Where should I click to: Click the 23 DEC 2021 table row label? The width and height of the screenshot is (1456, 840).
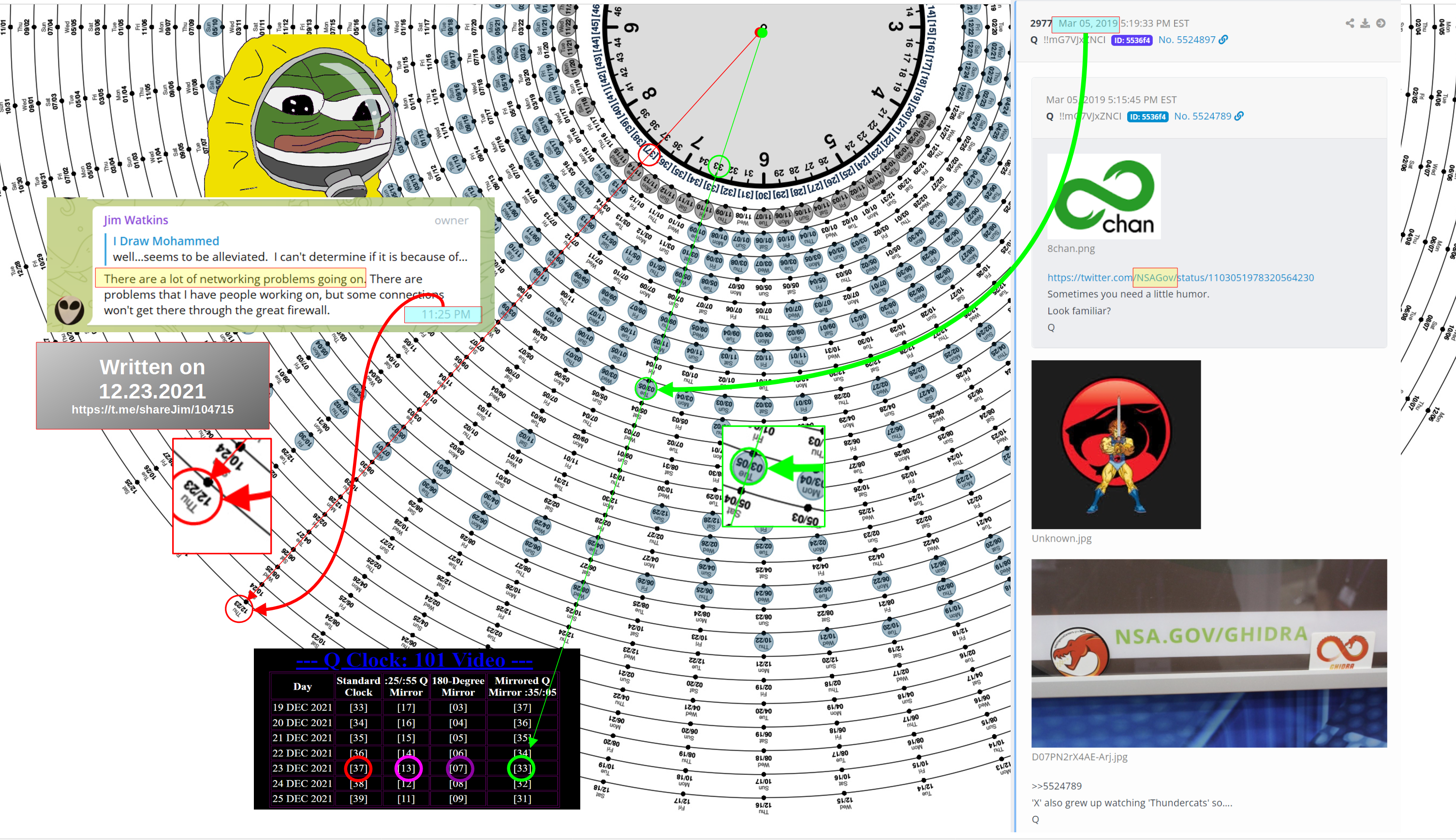tap(302, 768)
